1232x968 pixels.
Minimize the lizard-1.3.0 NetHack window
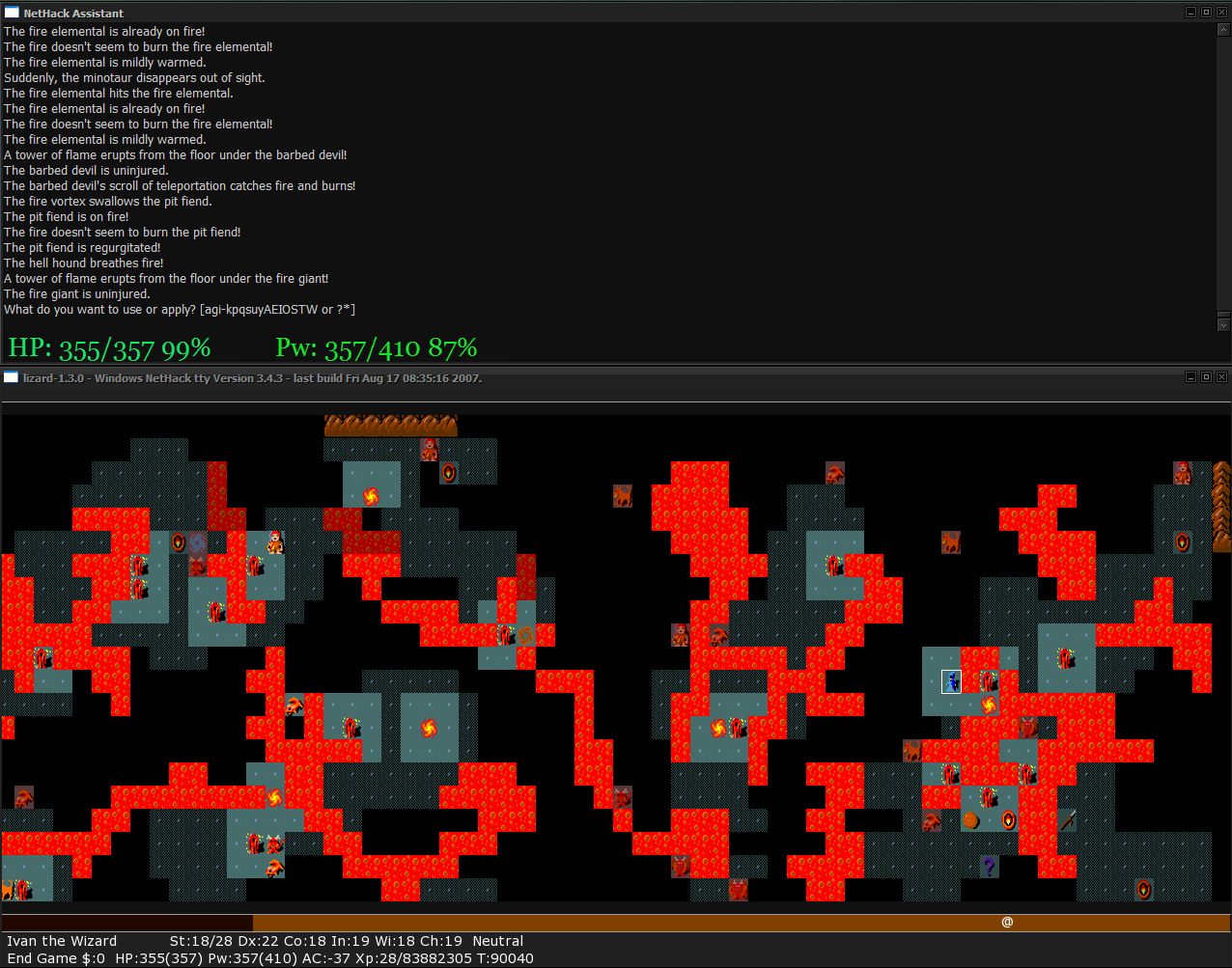tap(1190, 377)
